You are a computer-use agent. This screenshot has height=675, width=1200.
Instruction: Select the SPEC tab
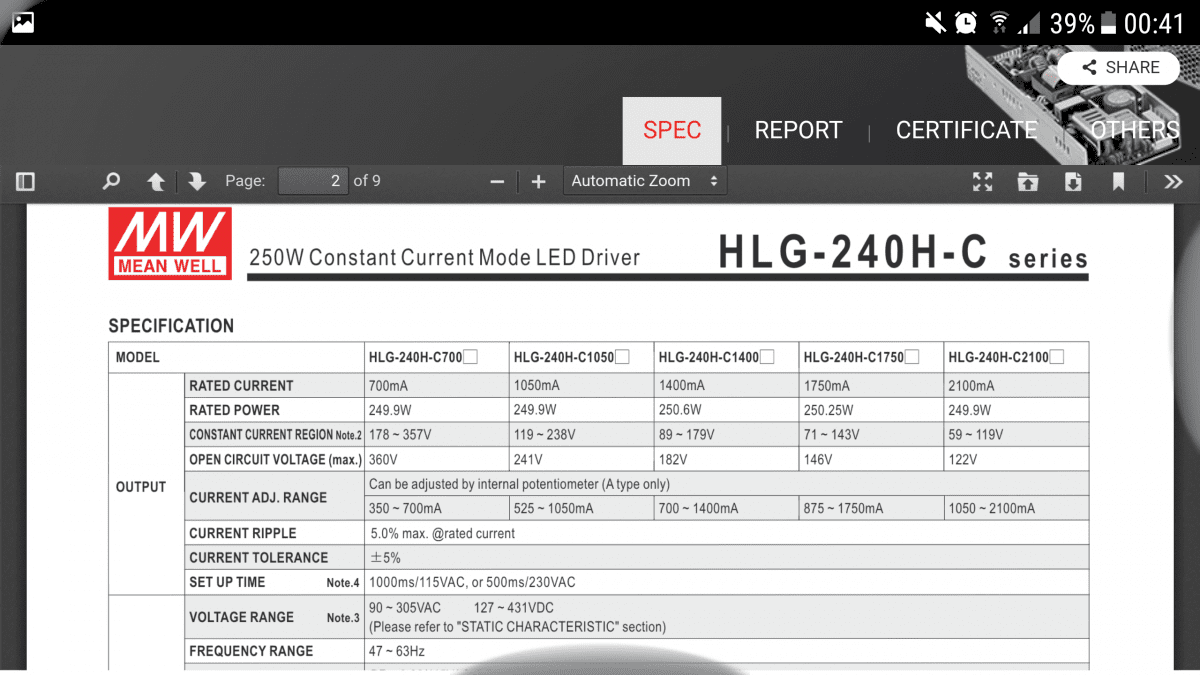(x=672, y=130)
